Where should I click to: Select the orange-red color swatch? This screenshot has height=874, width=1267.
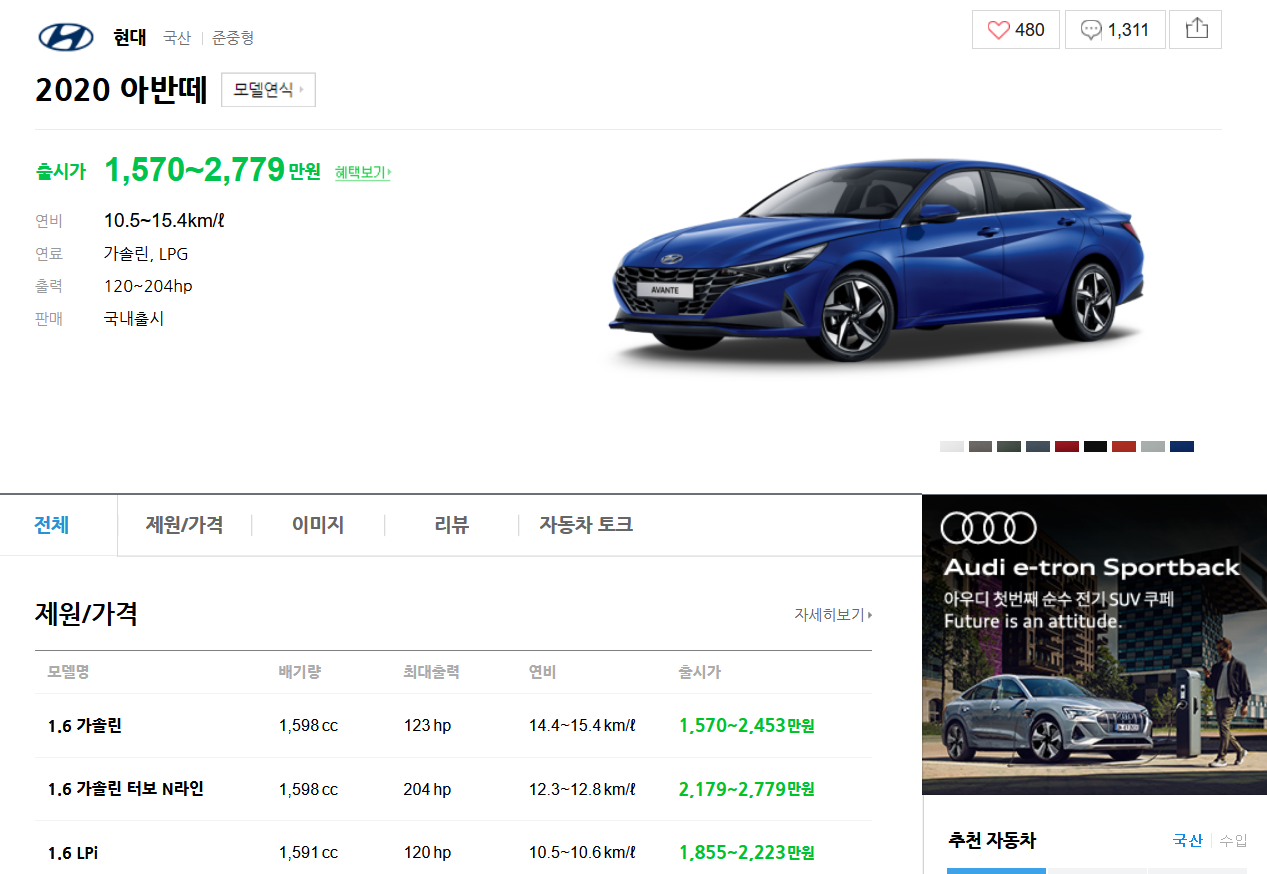[x=1124, y=446]
